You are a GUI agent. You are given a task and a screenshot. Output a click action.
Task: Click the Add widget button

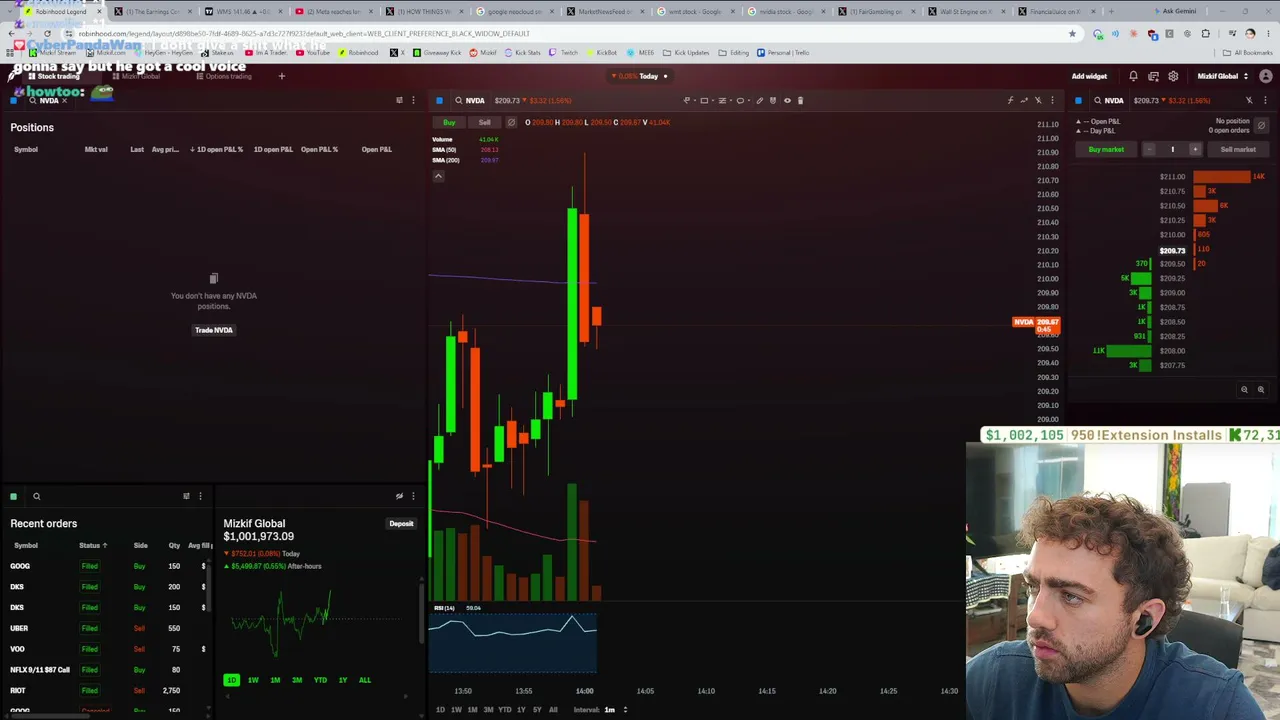[1089, 76]
